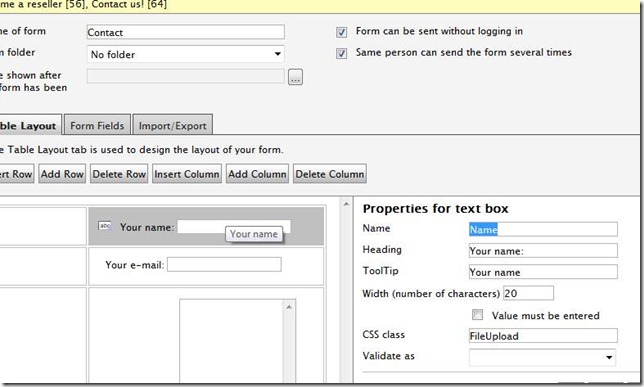Select the Table Layout tab
644x387 pixels.
click(29, 125)
